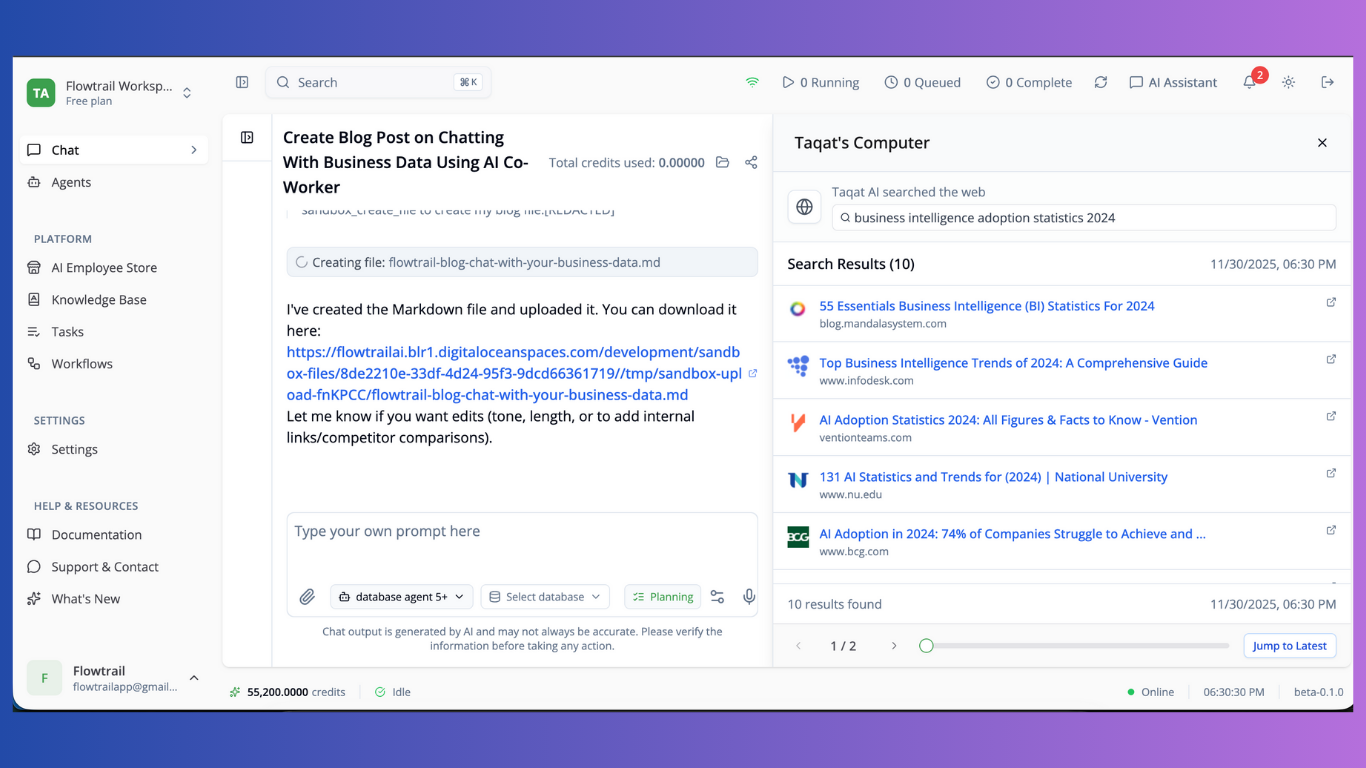Collapse the left sidebar panel toggle
The width and height of the screenshot is (1366, 768).
242,82
